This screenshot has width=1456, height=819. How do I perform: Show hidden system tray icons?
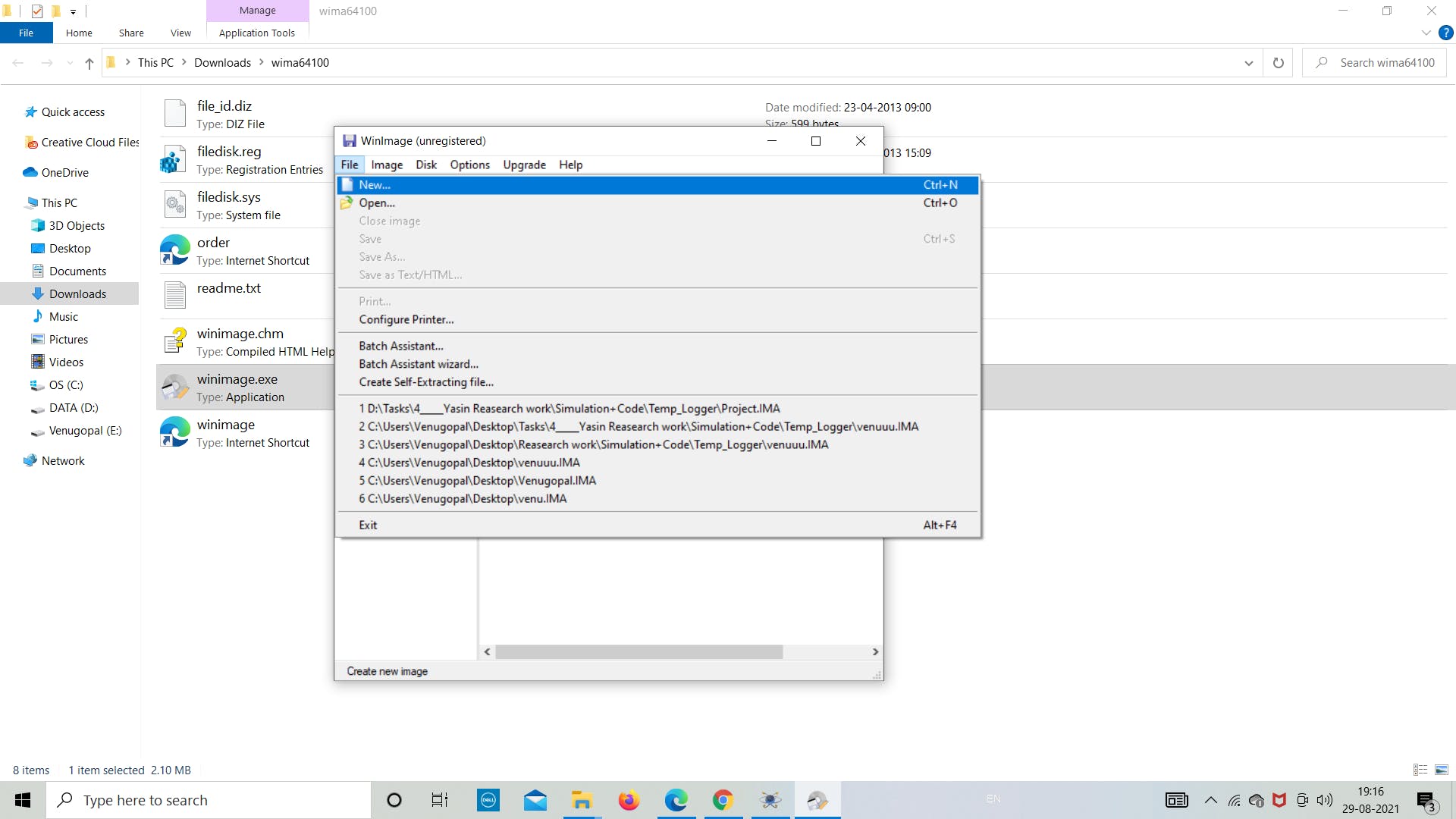point(1211,800)
